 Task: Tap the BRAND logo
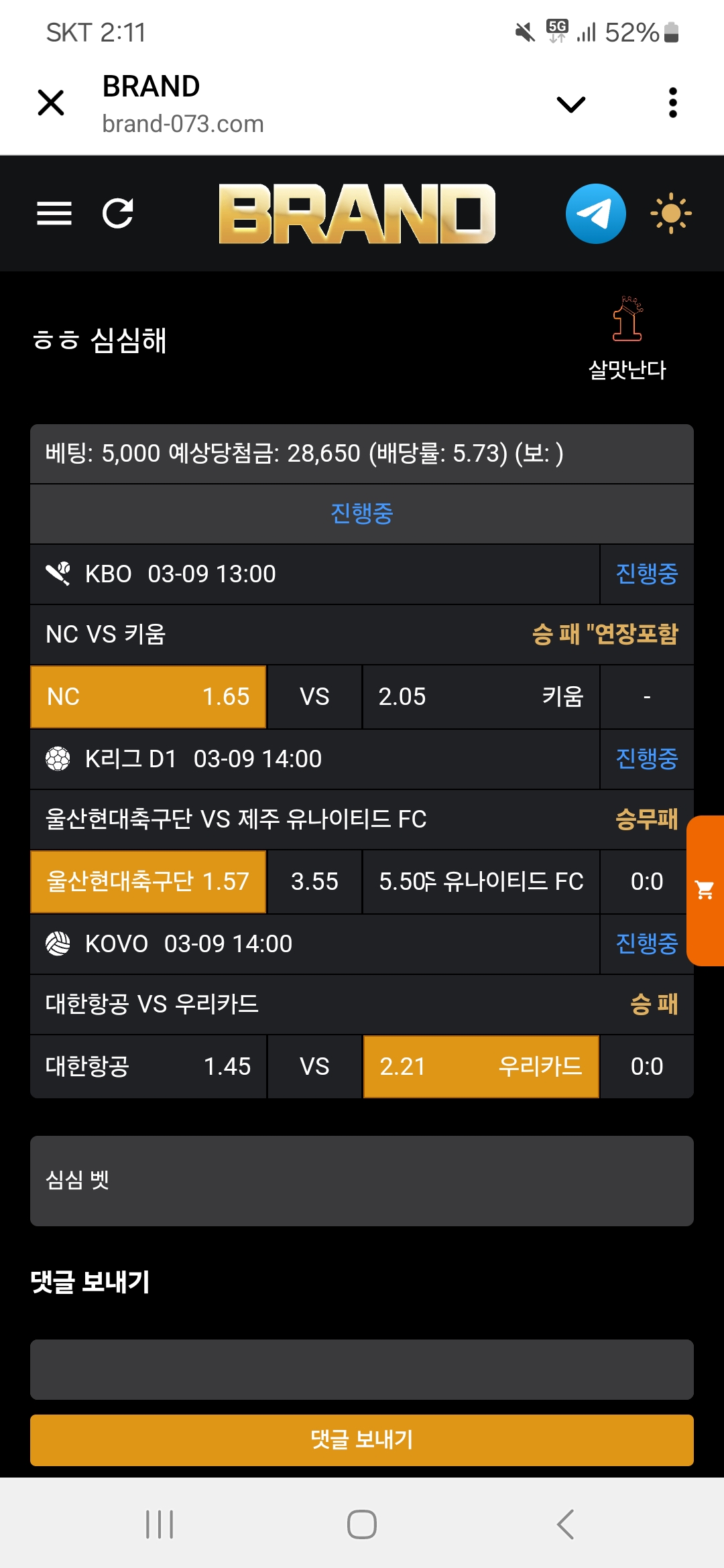pyautogui.click(x=357, y=214)
